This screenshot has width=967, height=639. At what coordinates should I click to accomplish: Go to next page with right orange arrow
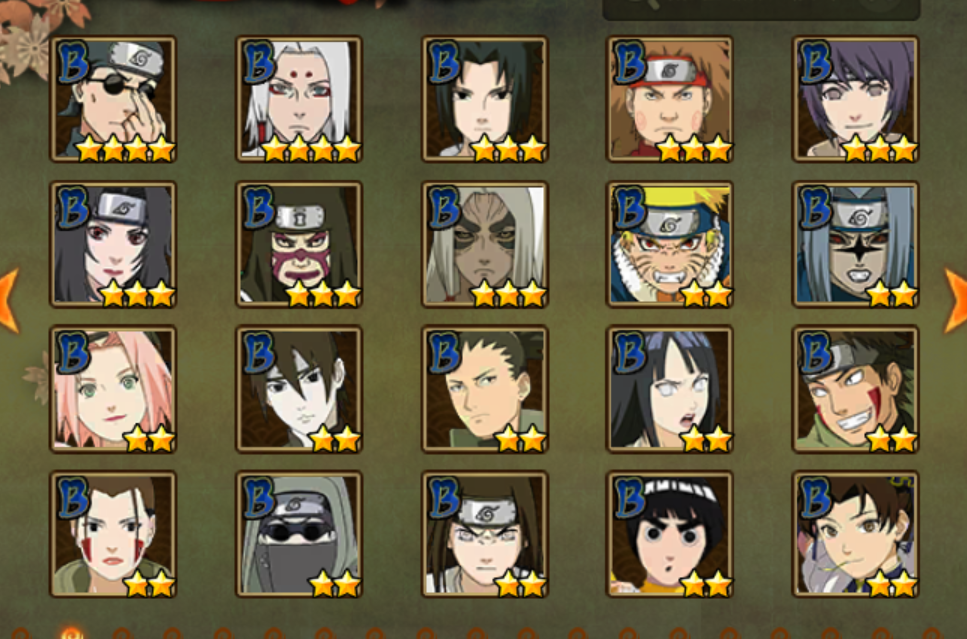(x=956, y=300)
